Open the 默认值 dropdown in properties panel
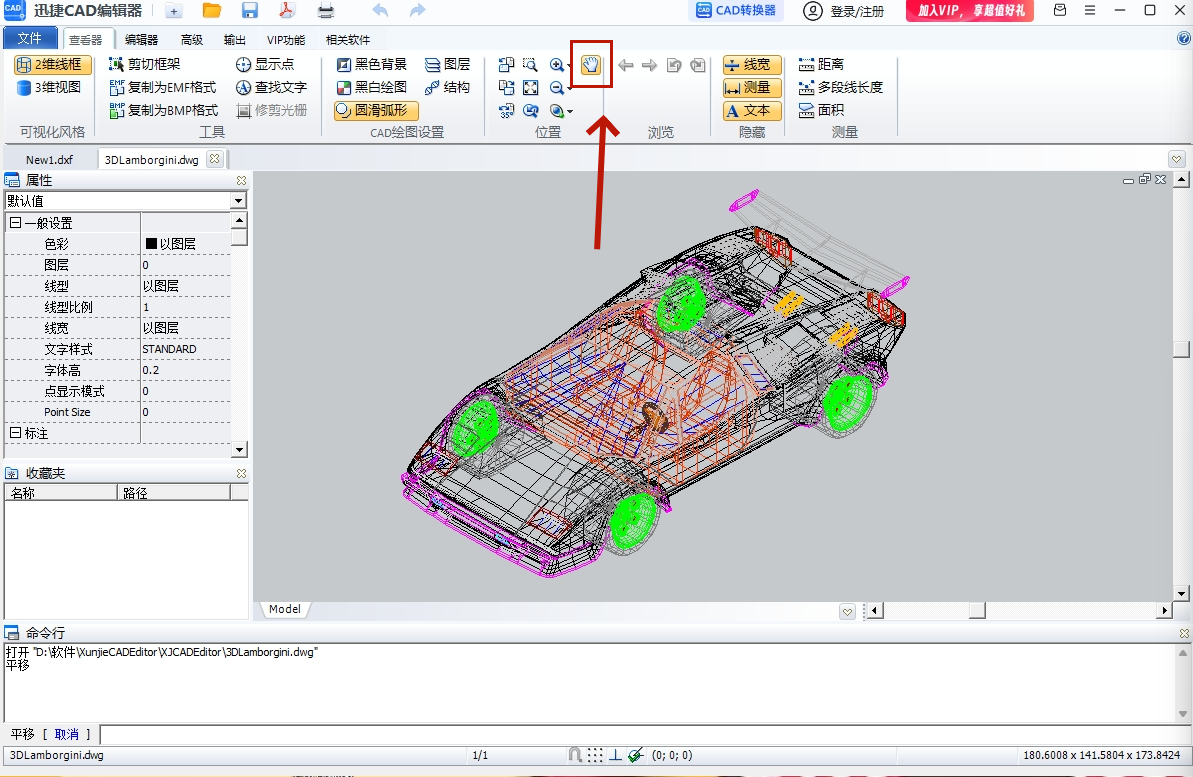This screenshot has height=777, width=1193. coord(239,201)
